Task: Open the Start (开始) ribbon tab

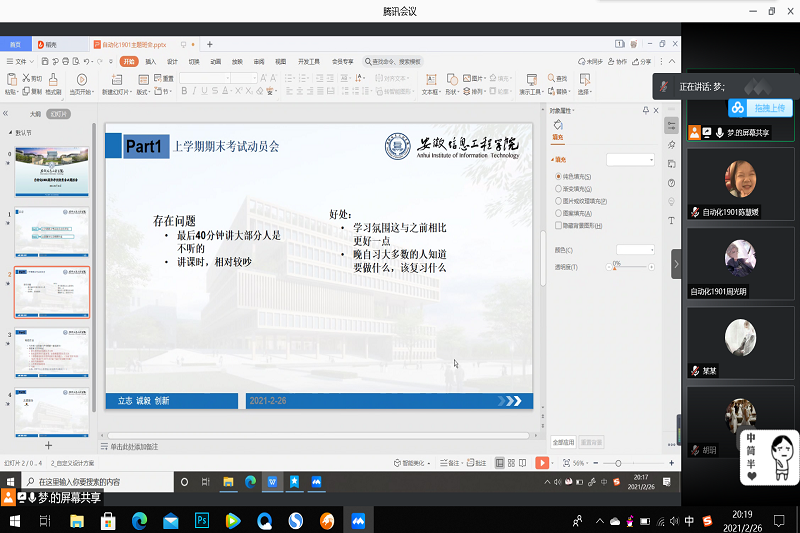Action: point(129,62)
